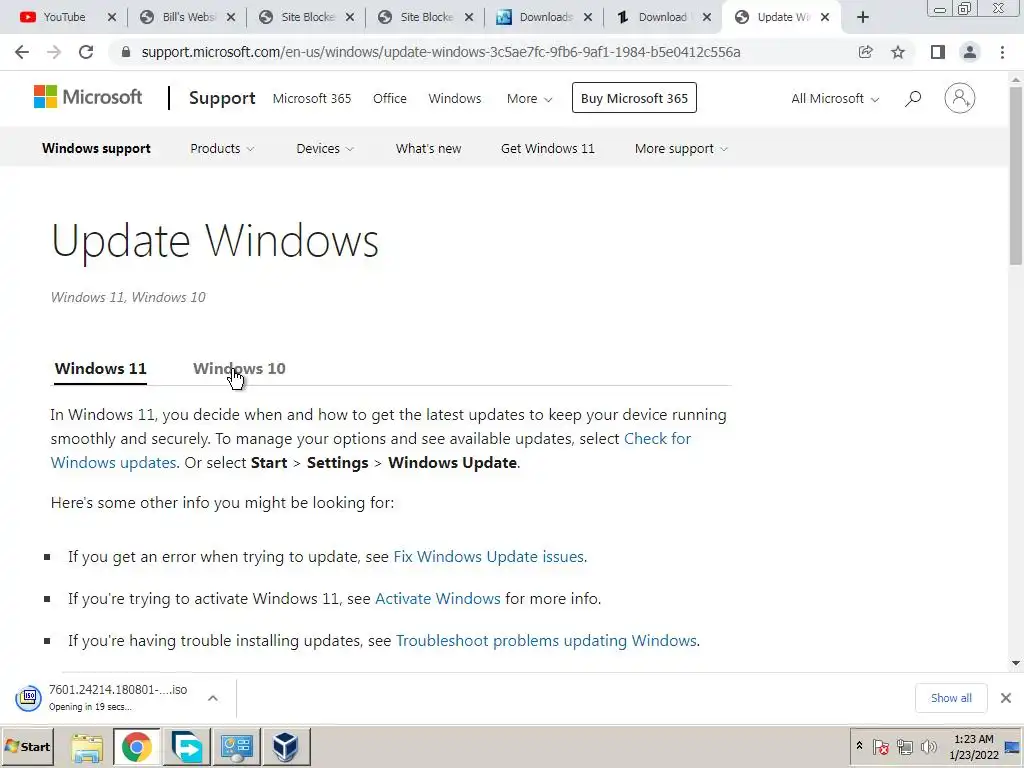Click the browser back arrow
1024x768 pixels.
coord(22,52)
